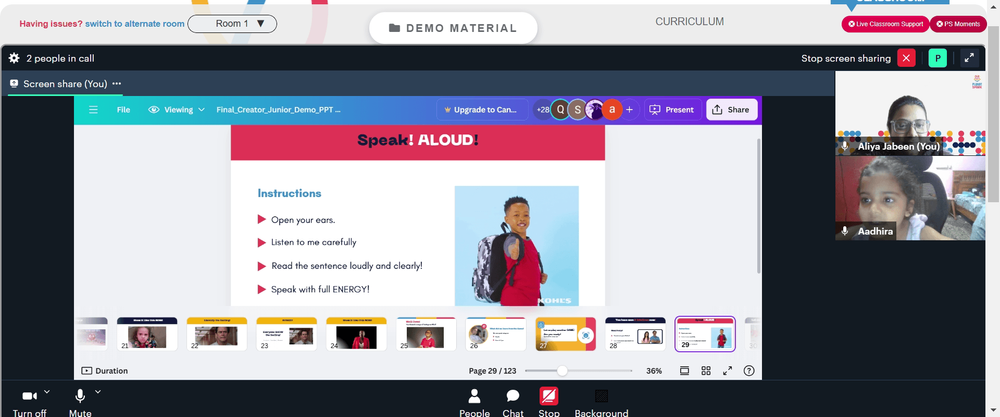Click switch to alternate room link
Screen dimensions: 1000x417
coord(135,24)
